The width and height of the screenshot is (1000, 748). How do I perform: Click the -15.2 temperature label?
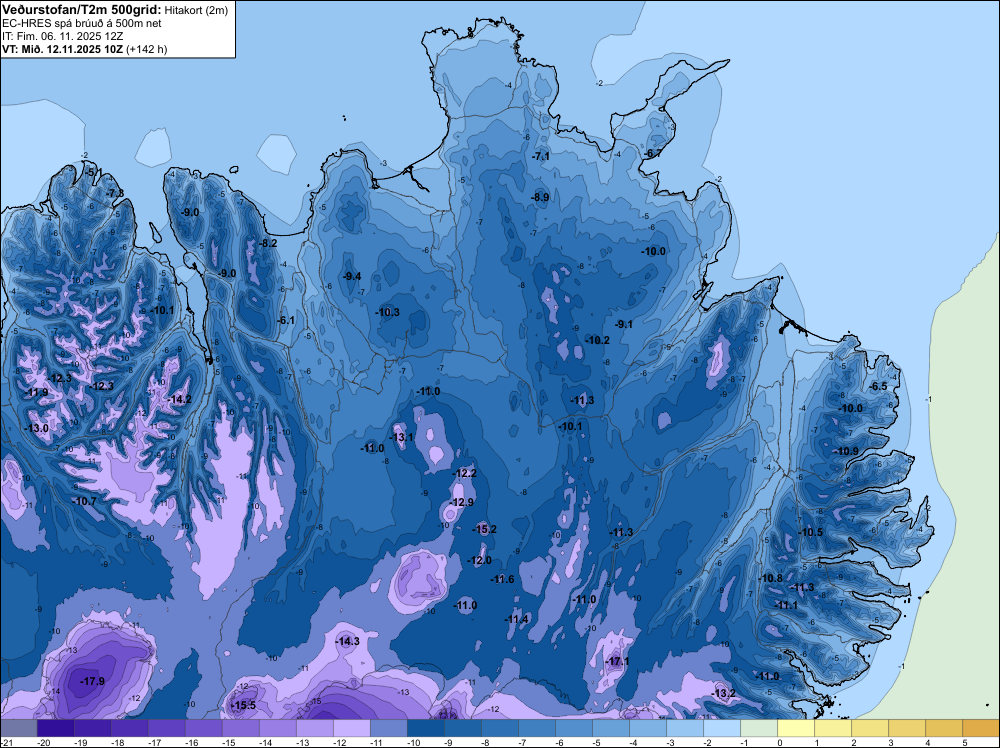click(484, 529)
